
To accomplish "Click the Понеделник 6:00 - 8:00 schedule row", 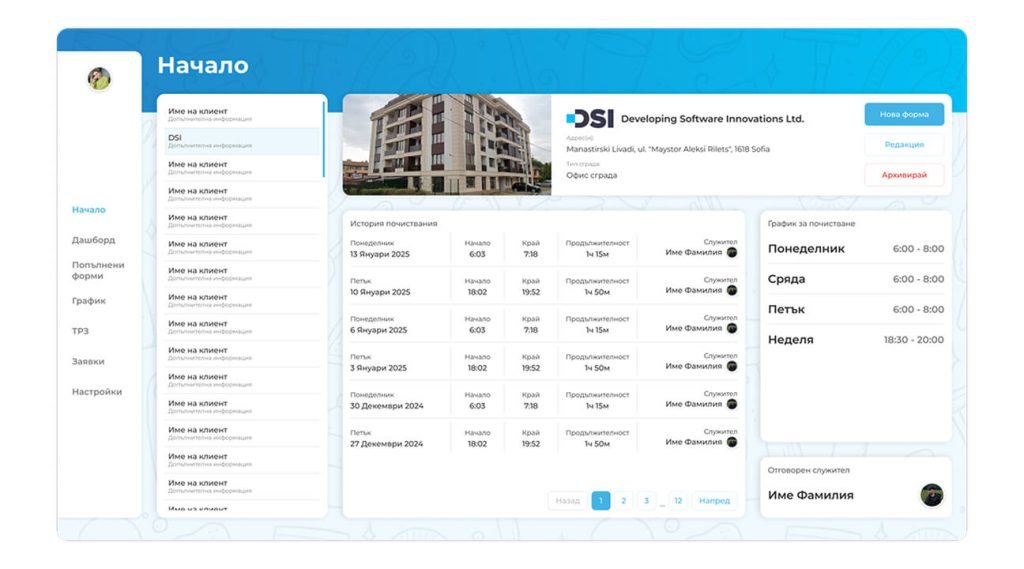I will pyautogui.click(x=856, y=249).
